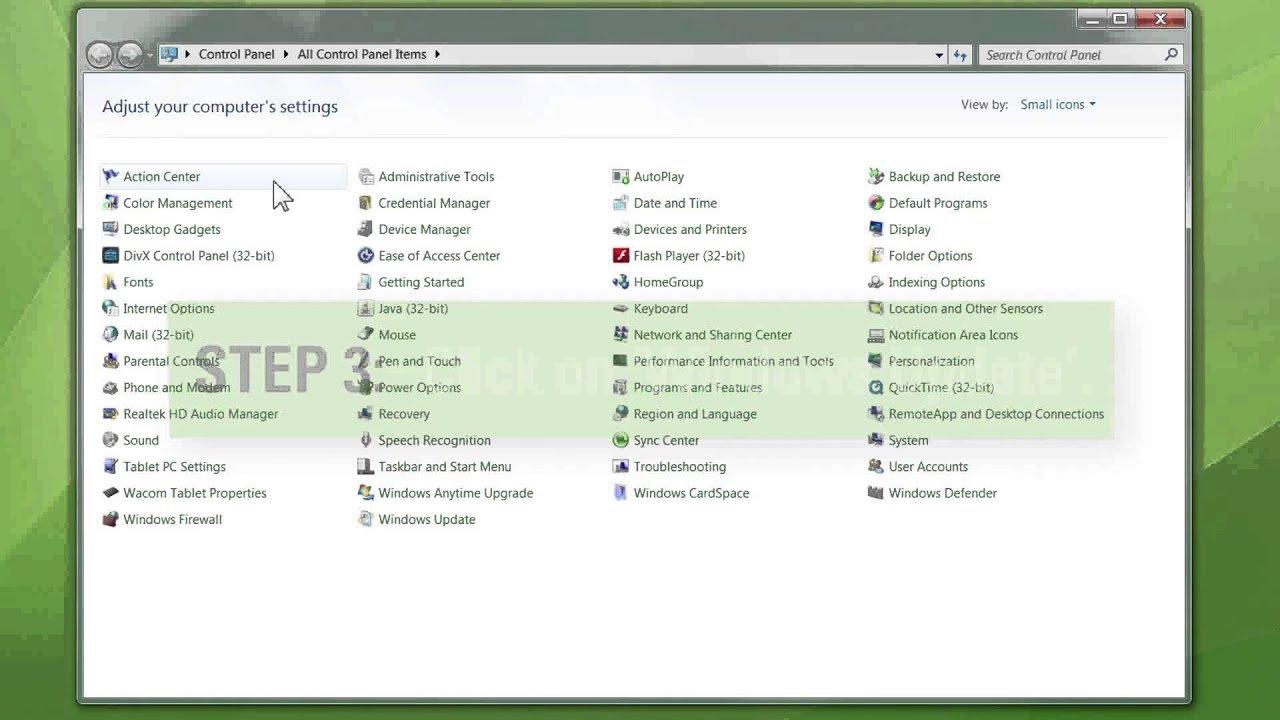Viewport: 1280px width, 720px height.
Task: Click the HomeGroup icon
Action: click(621, 282)
